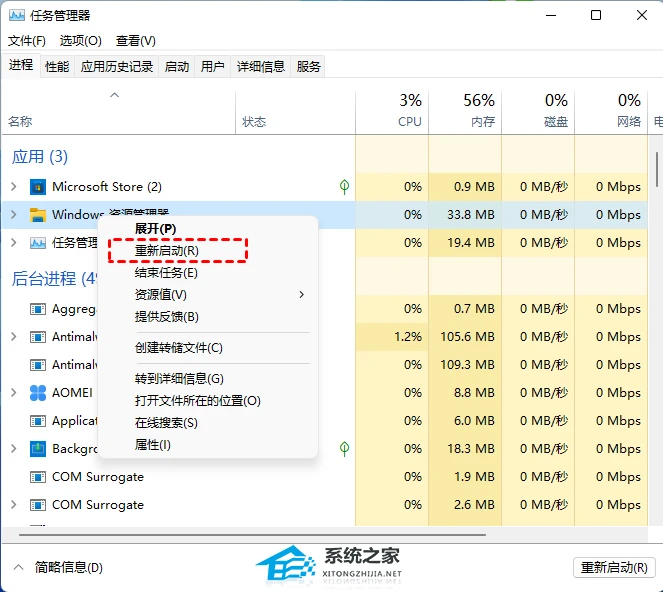663x592 pixels.
Task: Open the 选项(O) menu
Action: tap(80, 41)
